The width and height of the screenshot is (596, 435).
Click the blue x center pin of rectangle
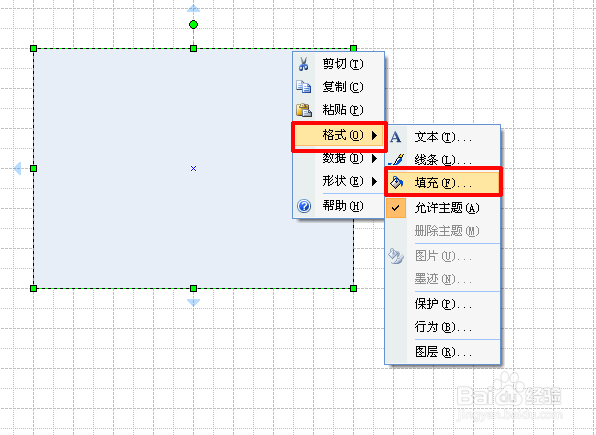(193, 168)
